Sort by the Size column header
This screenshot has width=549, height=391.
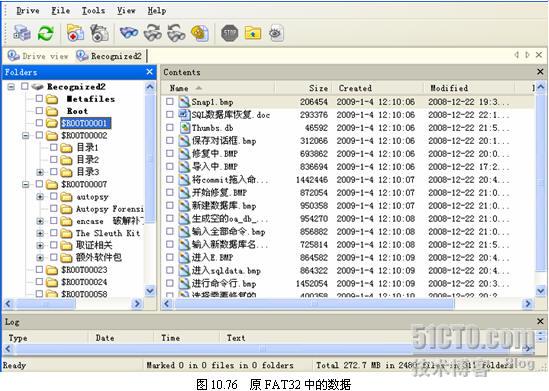(303, 88)
